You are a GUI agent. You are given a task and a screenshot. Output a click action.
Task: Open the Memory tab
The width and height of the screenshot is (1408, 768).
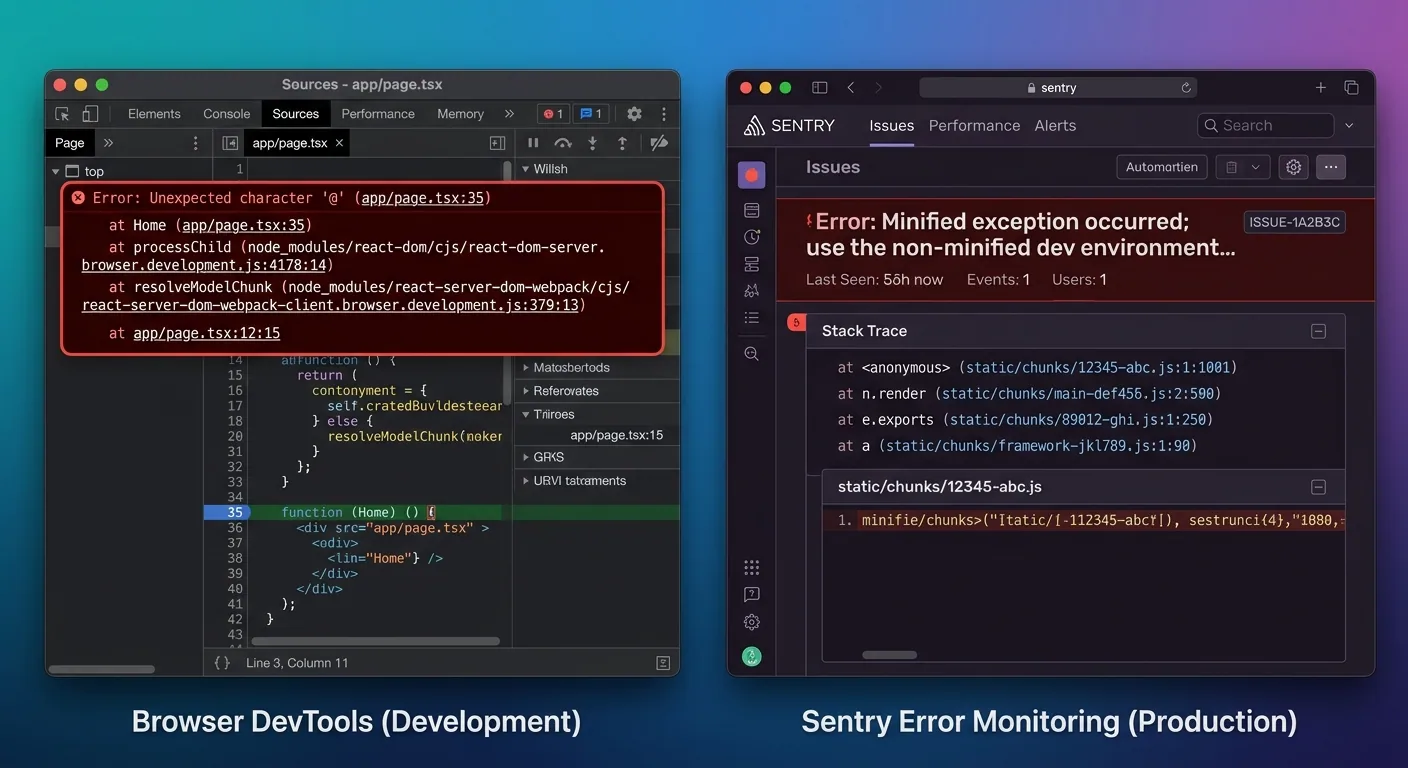coord(460,114)
